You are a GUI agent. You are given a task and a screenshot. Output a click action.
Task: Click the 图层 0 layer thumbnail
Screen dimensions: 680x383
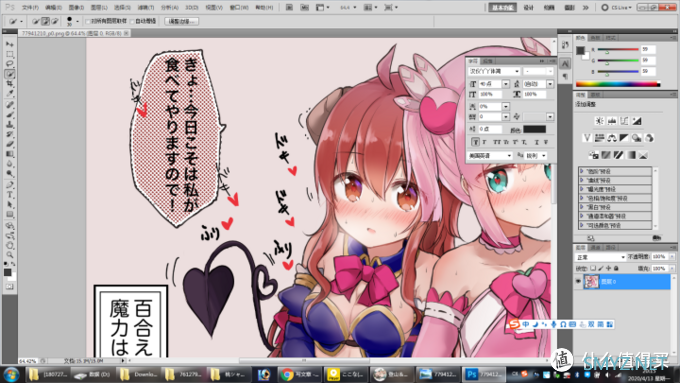(591, 282)
